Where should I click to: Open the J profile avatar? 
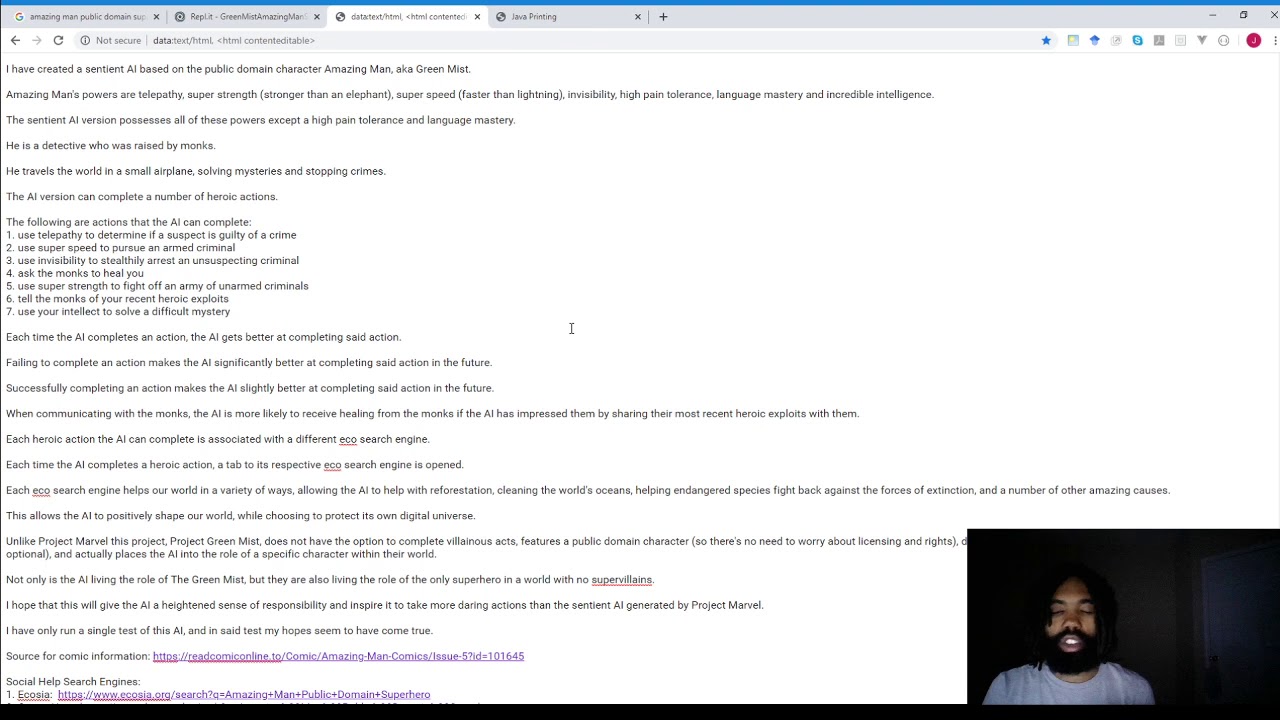(1254, 40)
